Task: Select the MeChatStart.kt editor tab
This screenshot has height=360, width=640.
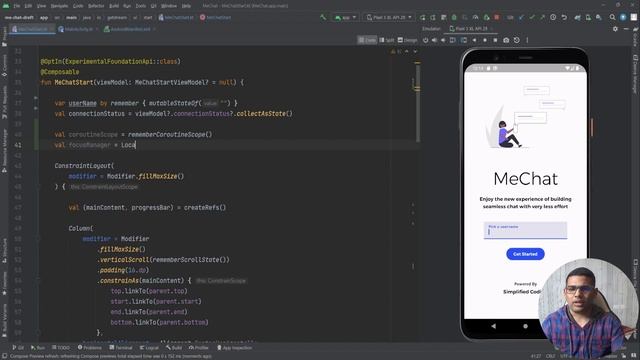Action: 32,29
